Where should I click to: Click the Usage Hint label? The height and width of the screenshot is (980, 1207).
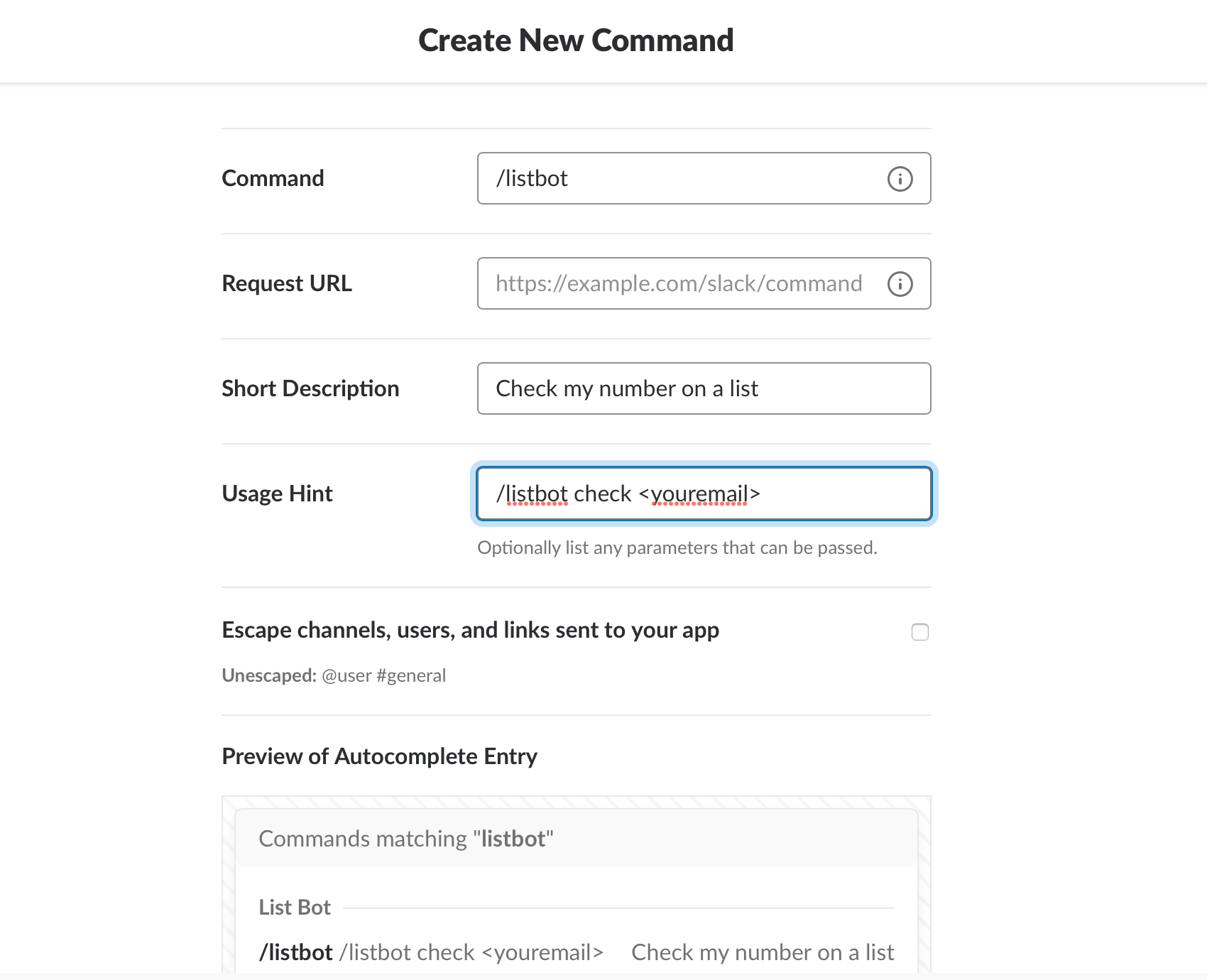[277, 494]
